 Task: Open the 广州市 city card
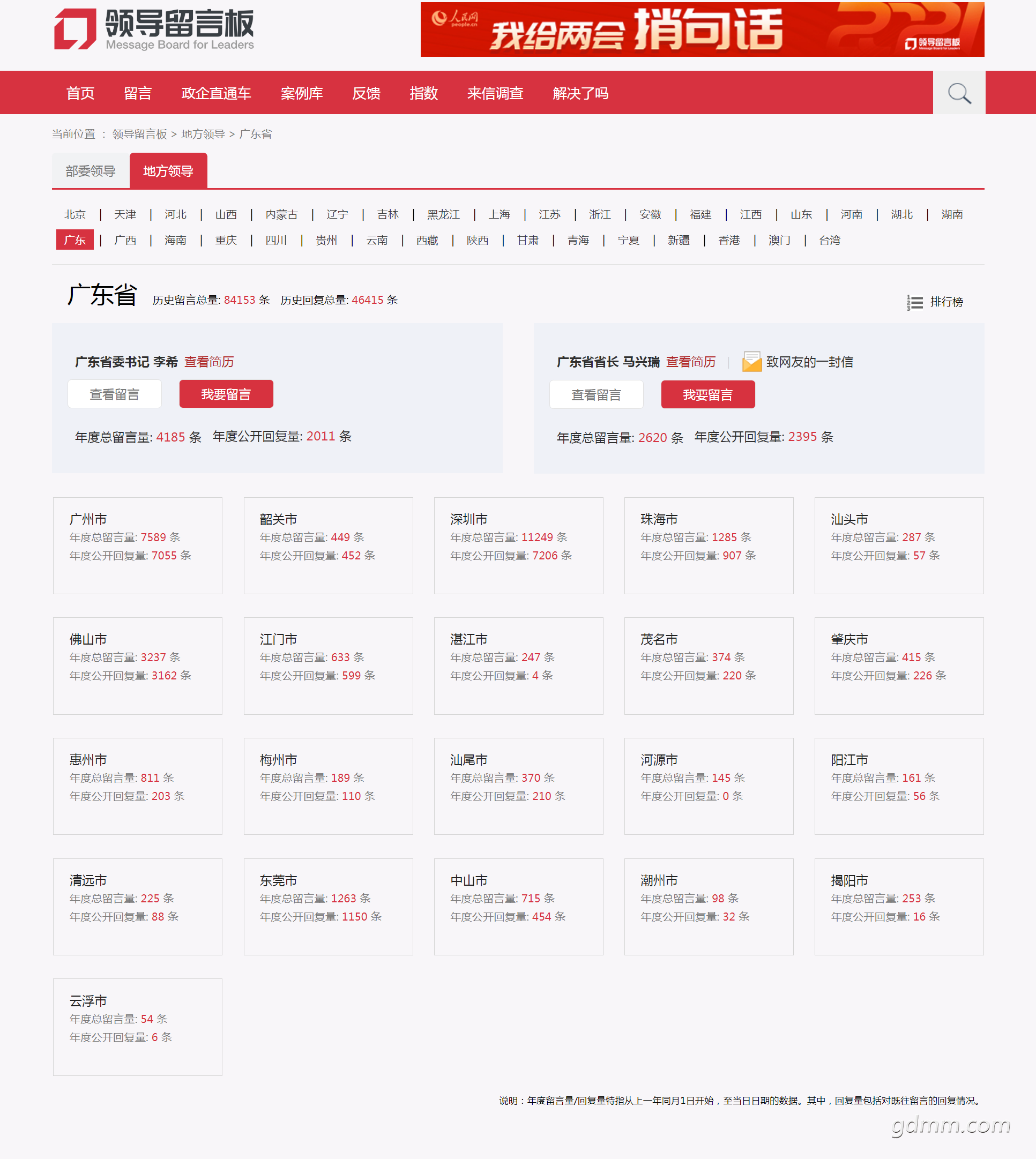(x=138, y=545)
